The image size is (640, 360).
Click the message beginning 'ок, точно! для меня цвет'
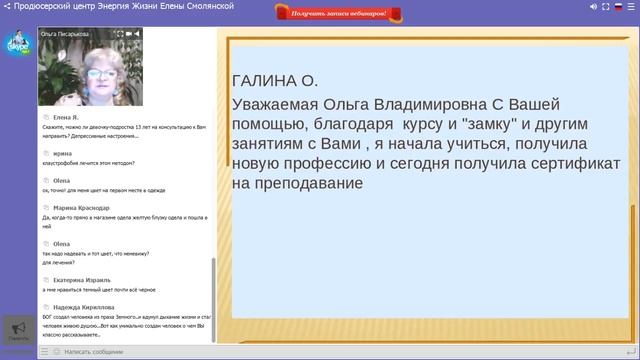point(104,190)
